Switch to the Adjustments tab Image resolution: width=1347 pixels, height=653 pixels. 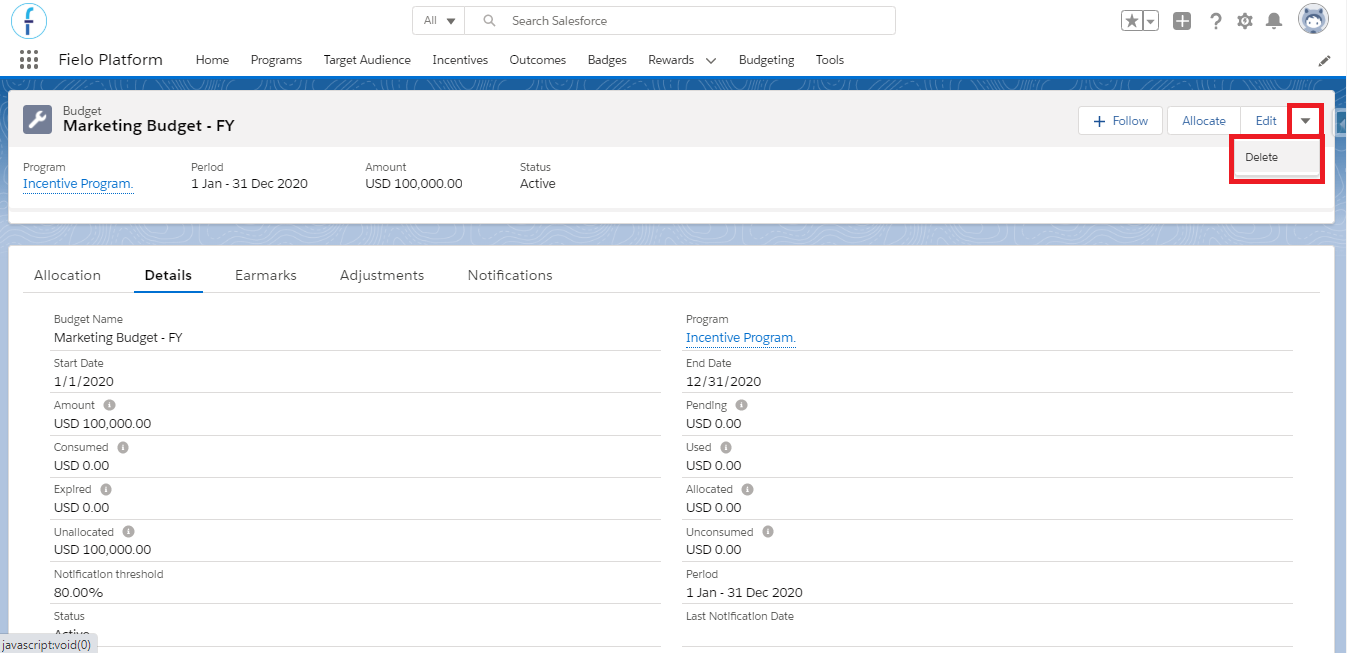382,275
